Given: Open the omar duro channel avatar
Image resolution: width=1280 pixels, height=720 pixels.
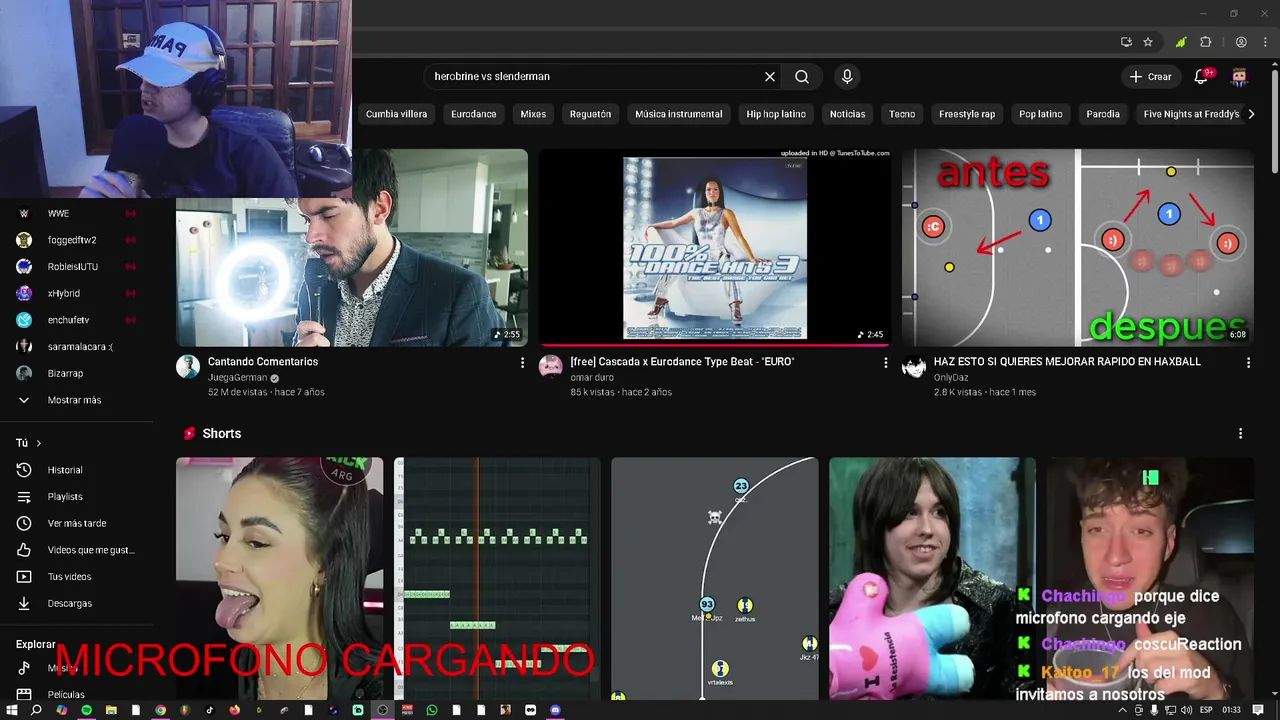Looking at the screenshot, I should coord(551,366).
